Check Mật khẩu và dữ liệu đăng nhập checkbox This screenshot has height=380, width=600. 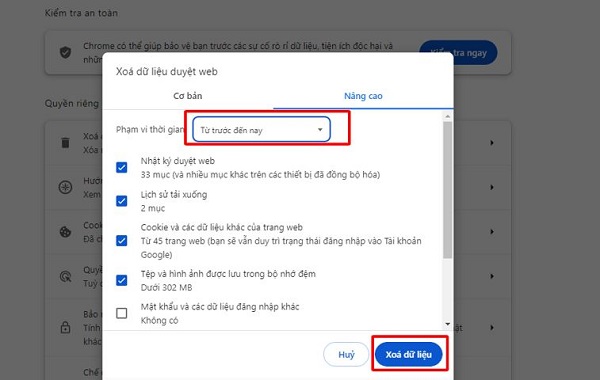pos(122,313)
